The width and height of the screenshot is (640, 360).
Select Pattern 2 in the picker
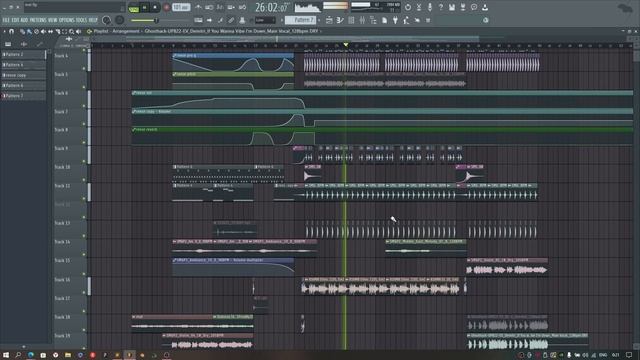pos(23,54)
